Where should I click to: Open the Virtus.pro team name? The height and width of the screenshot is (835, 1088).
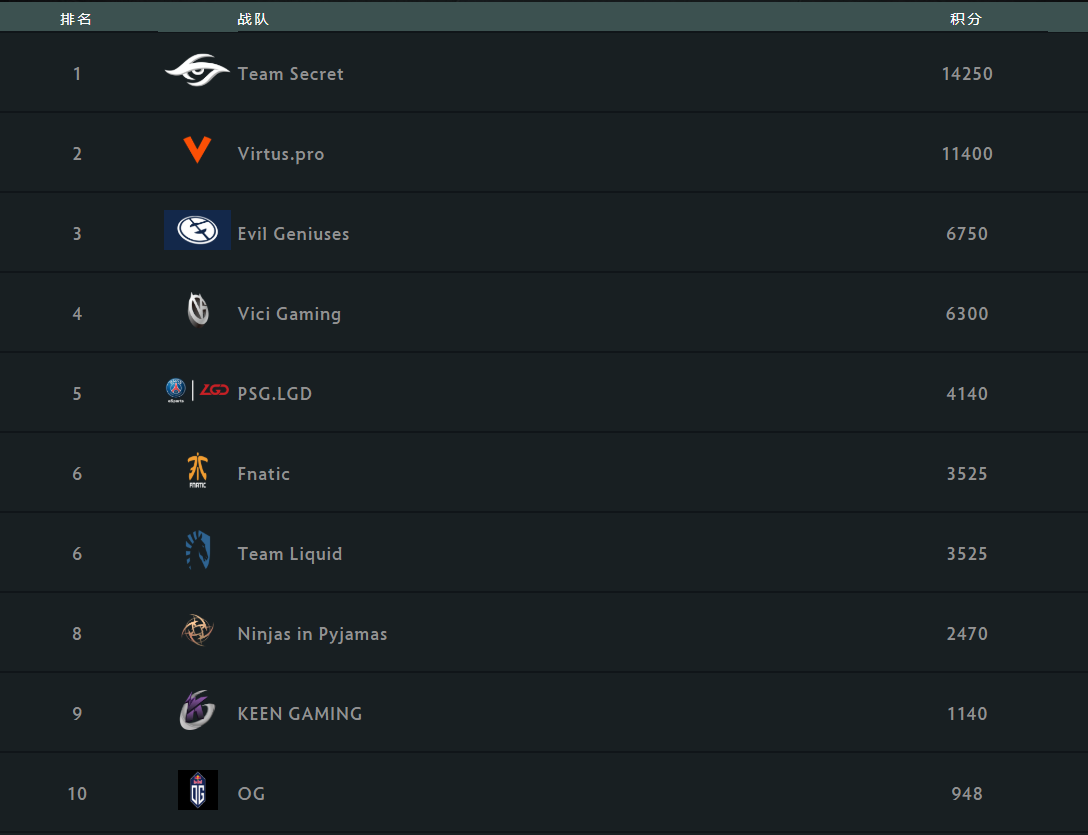[281, 153]
